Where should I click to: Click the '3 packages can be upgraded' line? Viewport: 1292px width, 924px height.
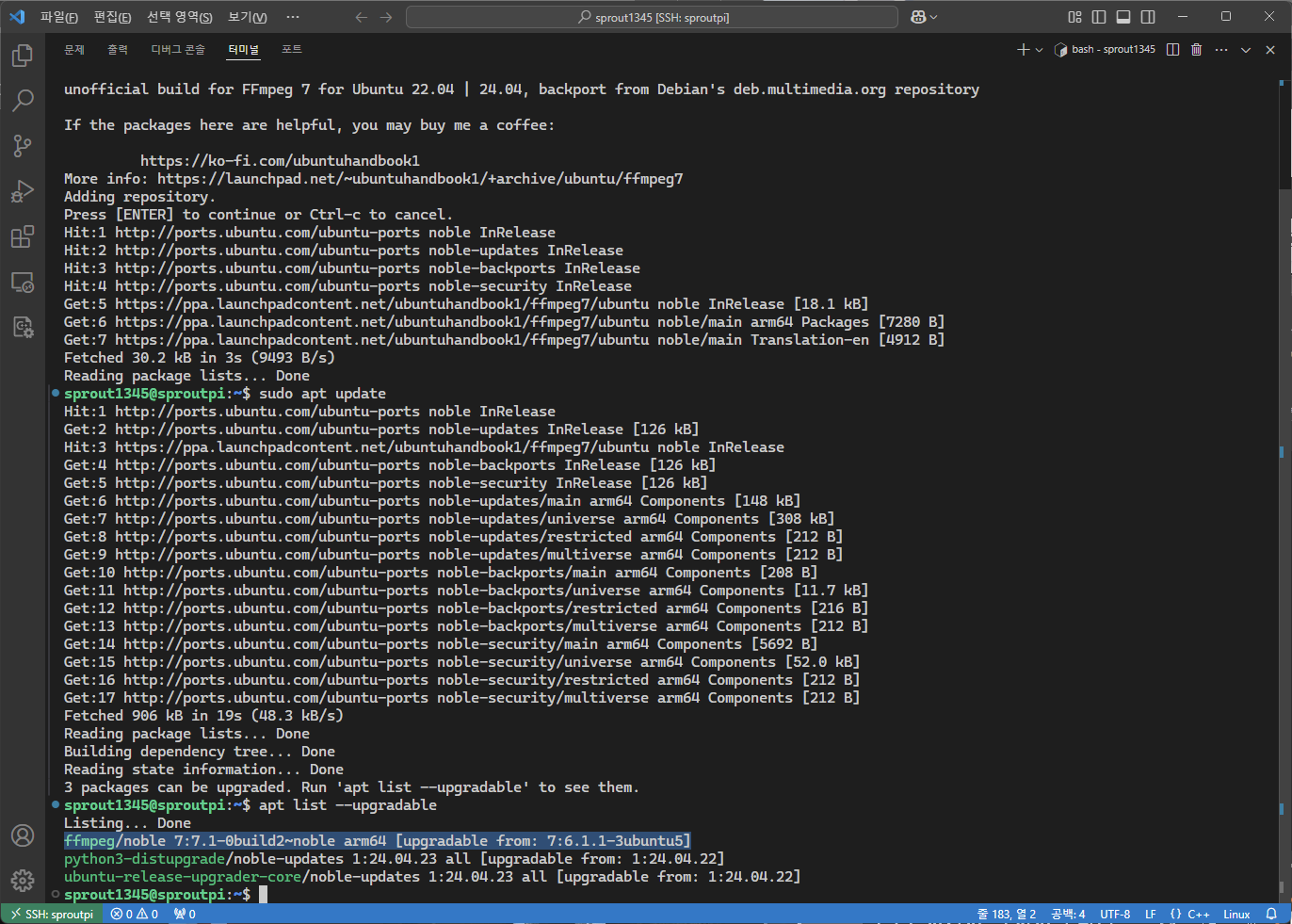[351, 786]
